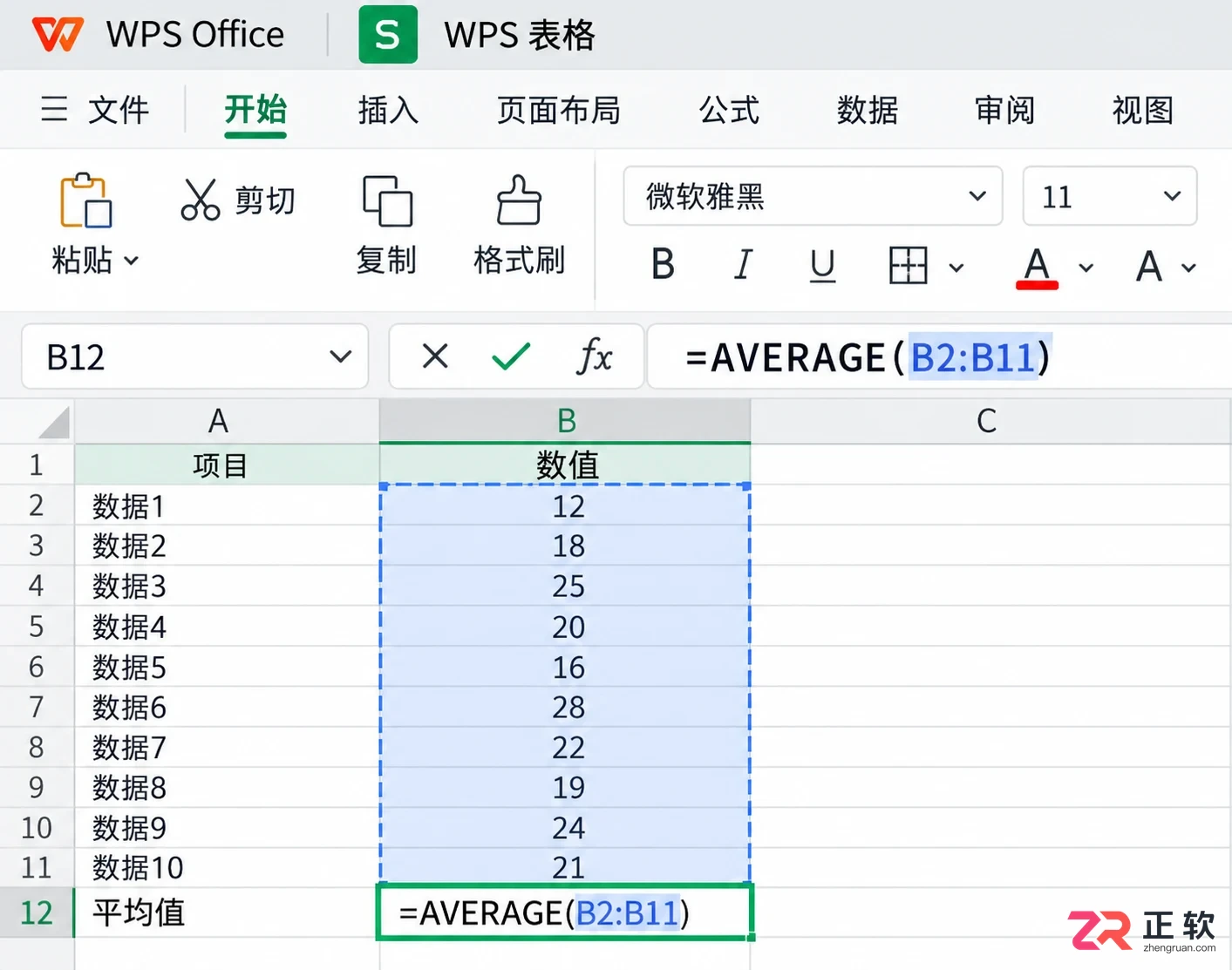This screenshot has height=970, width=1232.
Task: Click the cell with value 21
Action: (565, 868)
